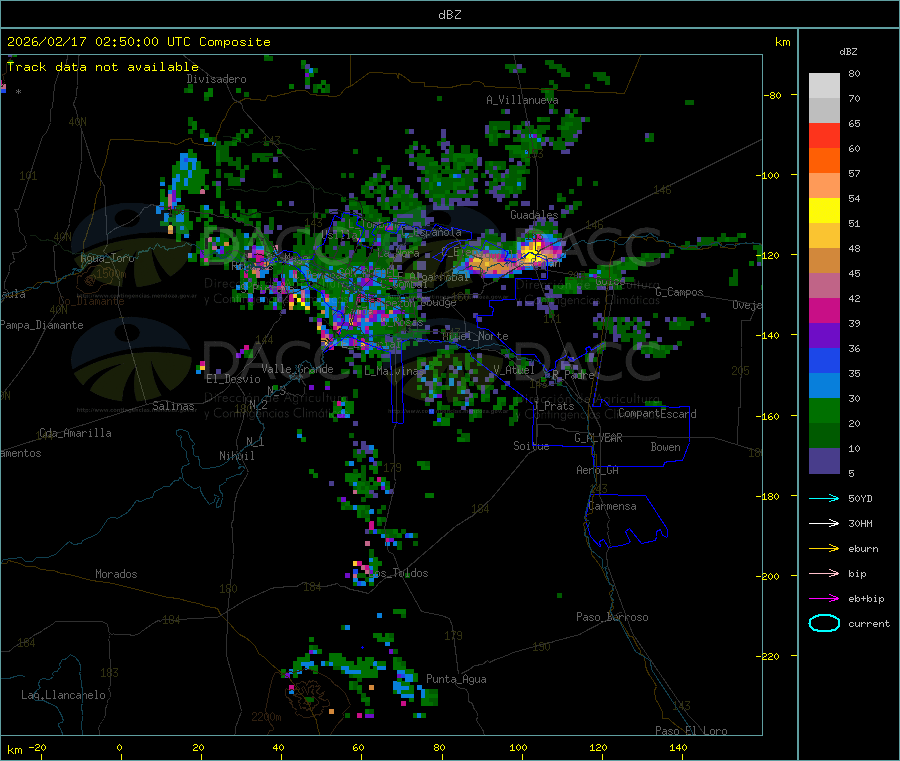The height and width of the screenshot is (761, 900).
Task: Click the Aero_GA map label
Action: 598,470
